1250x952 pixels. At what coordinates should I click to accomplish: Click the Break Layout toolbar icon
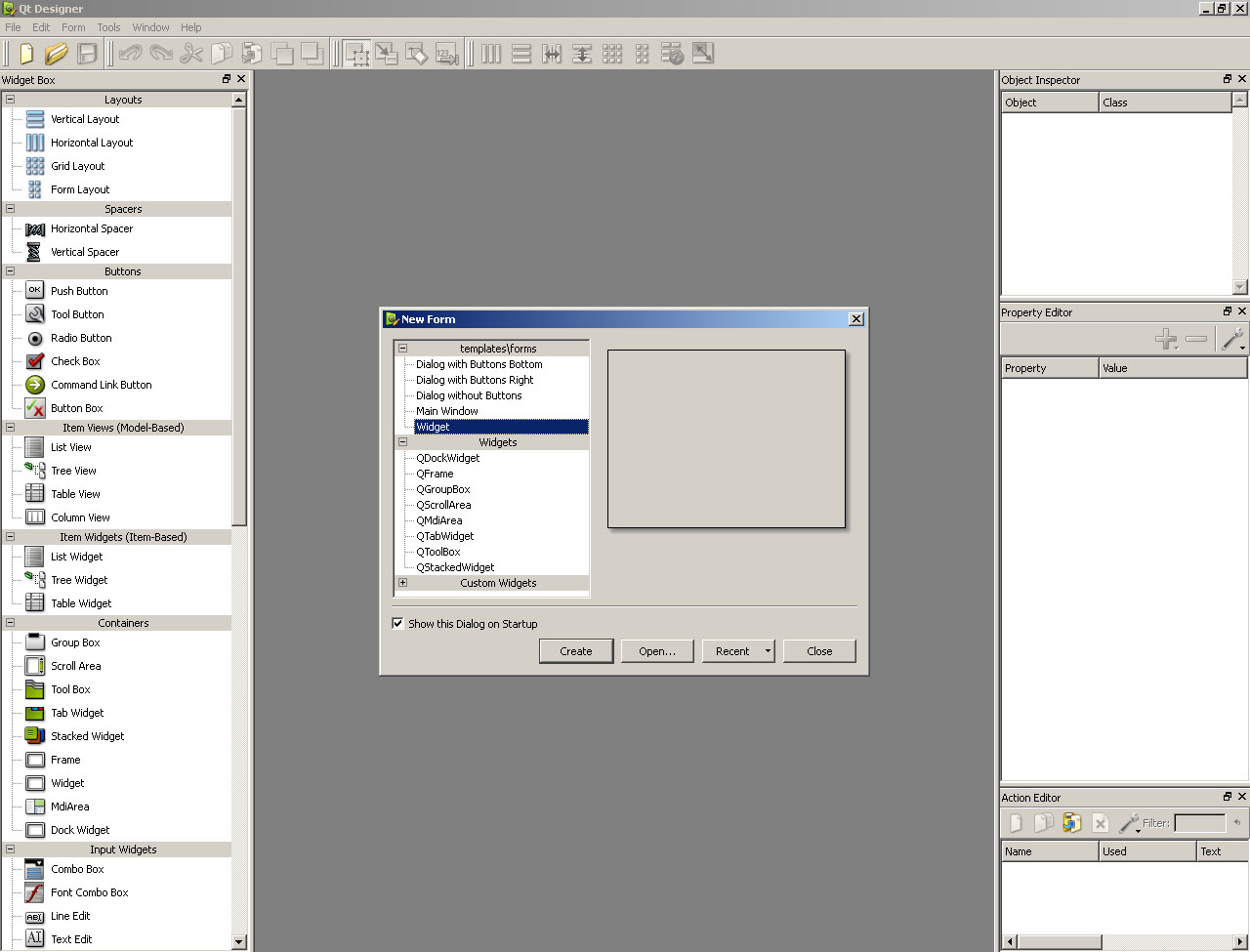point(673,54)
